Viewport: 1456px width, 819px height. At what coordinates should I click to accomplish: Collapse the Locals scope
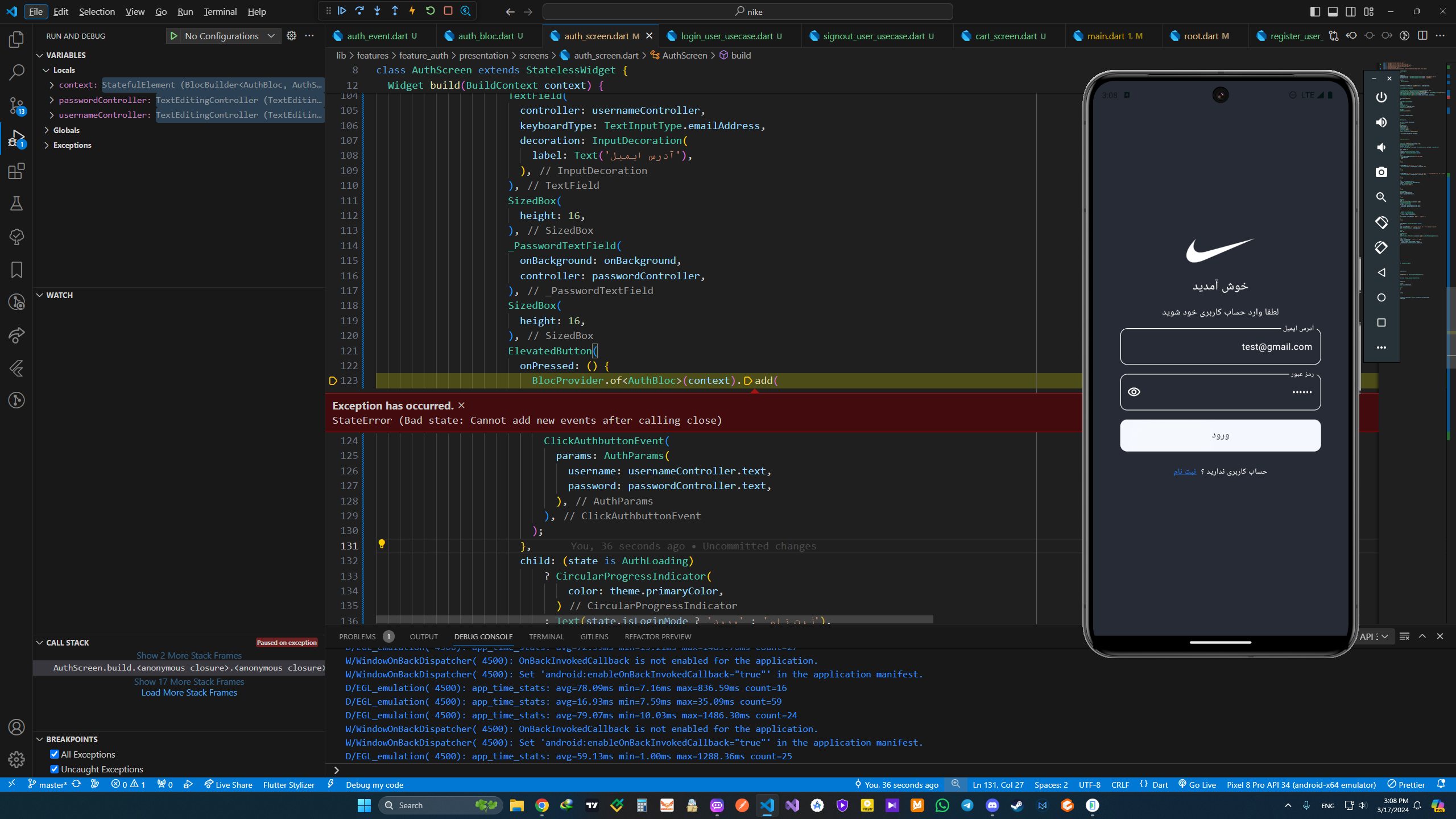click(x=47, y=70)
